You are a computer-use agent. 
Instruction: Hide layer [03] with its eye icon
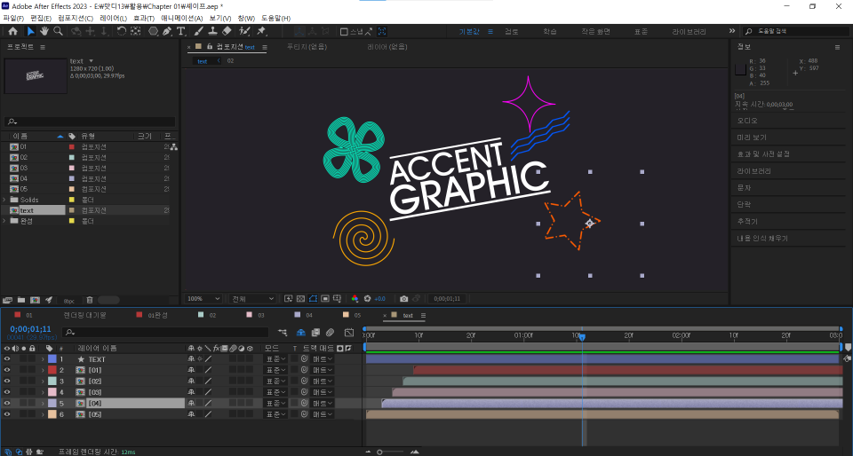pos(7,392)
